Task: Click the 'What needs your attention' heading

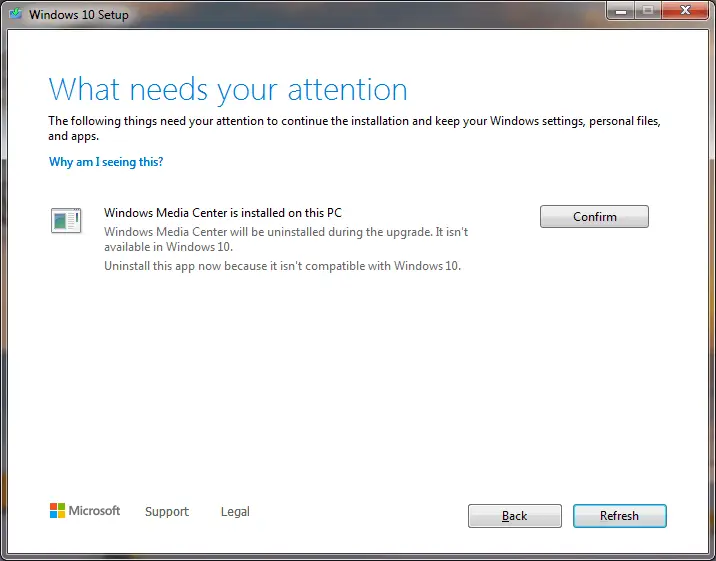Action: tap(228, 89)
